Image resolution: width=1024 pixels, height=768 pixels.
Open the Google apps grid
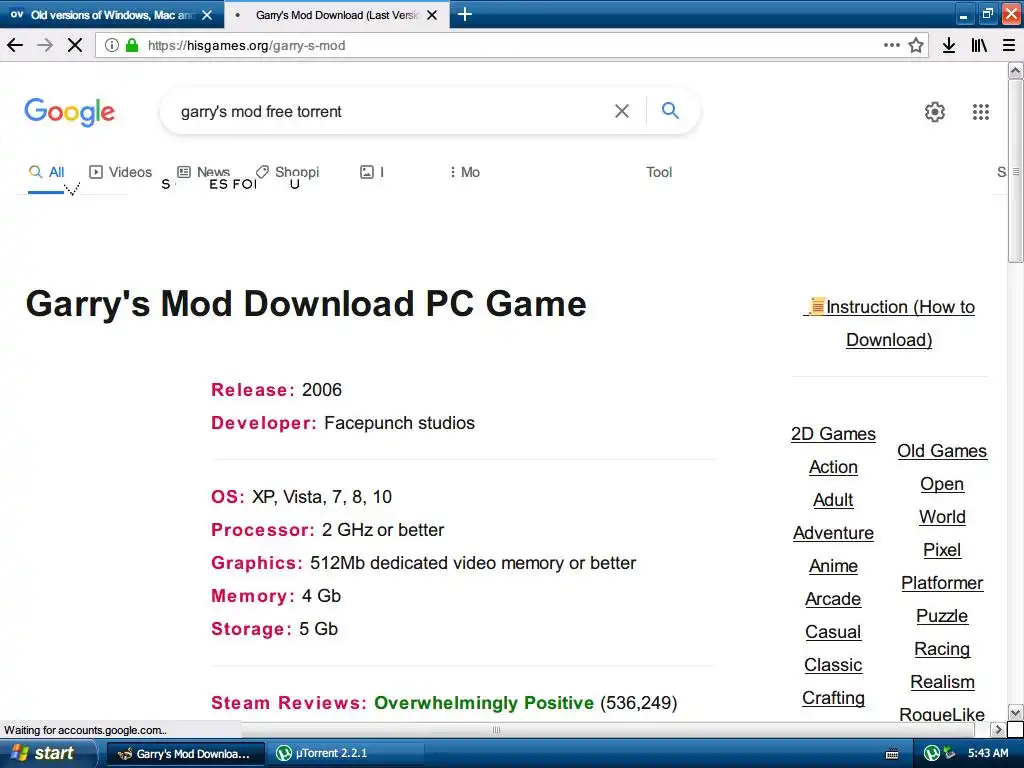[x=980, y=112]
